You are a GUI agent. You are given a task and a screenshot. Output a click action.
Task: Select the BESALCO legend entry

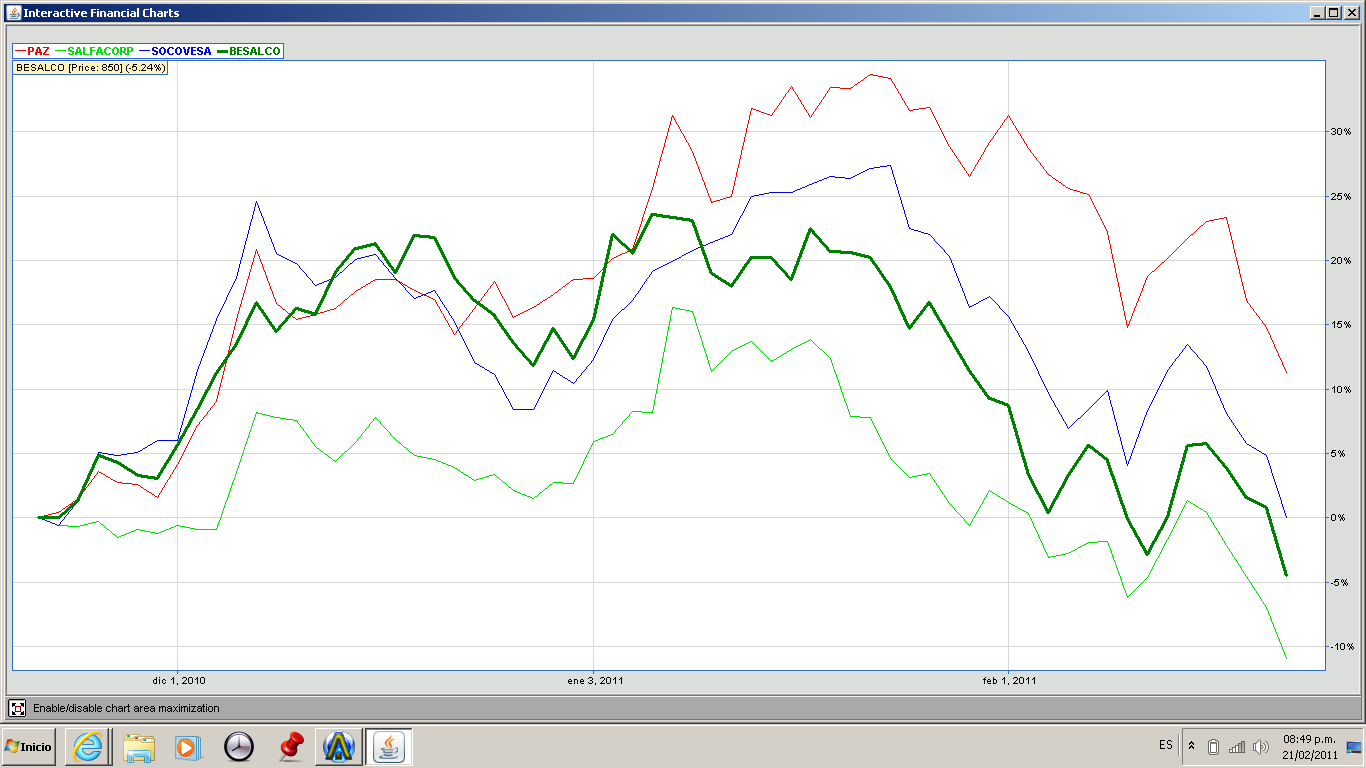click(x=249, y=51)
